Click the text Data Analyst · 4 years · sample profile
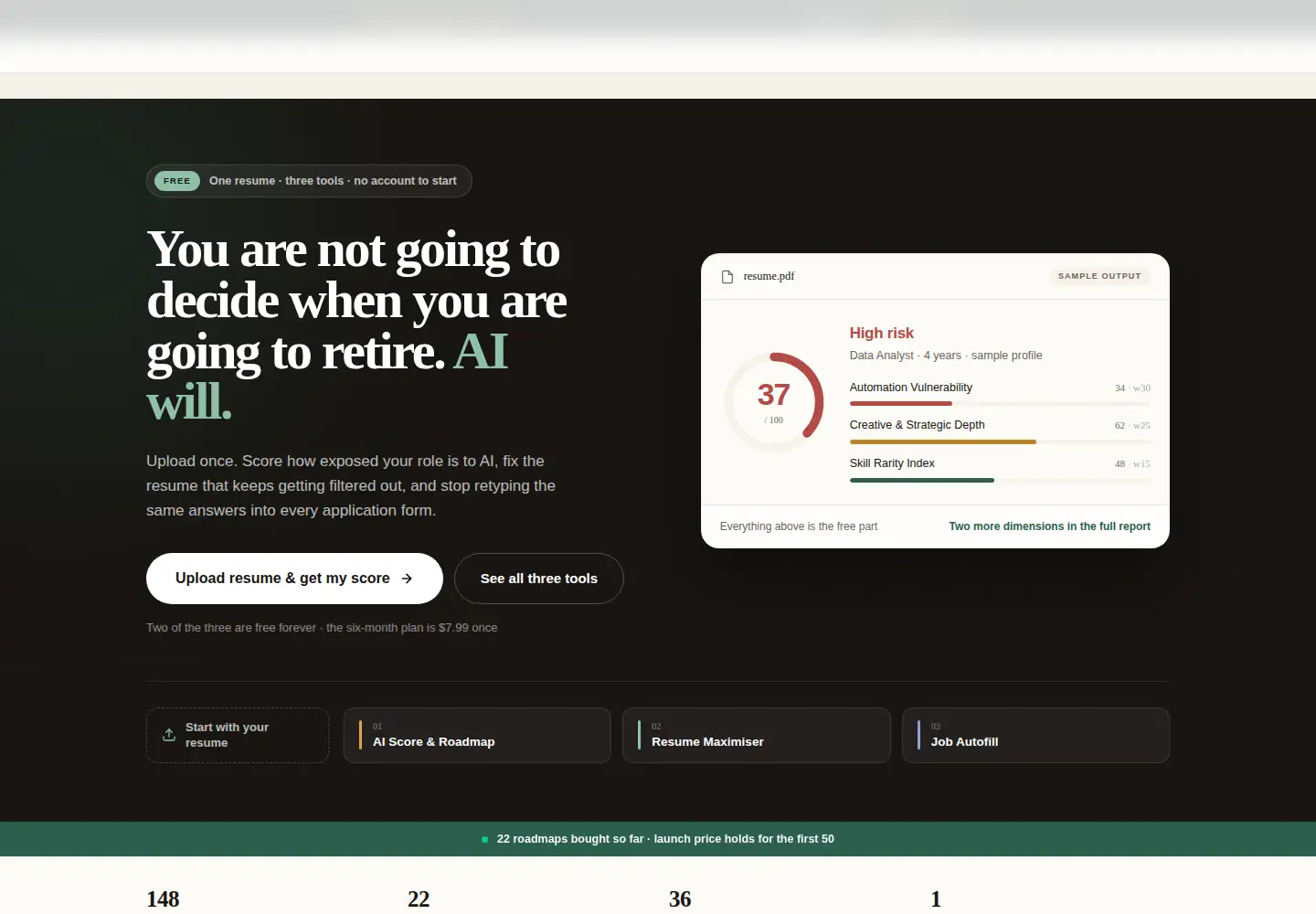 click(x=946, y=356)
